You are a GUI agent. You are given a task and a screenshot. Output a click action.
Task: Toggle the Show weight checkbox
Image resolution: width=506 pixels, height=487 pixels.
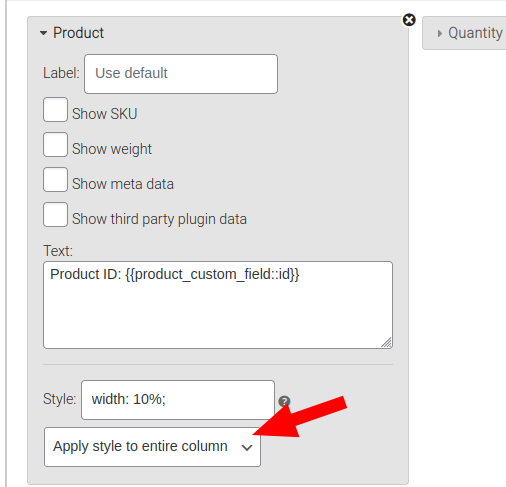(x=55, y=145)
